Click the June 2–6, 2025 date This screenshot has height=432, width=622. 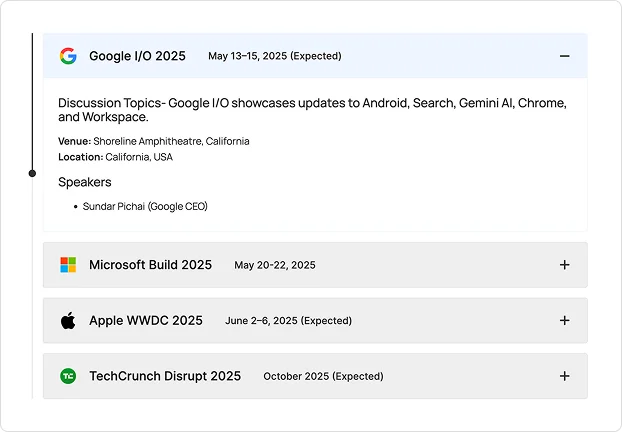click(288, 321)
